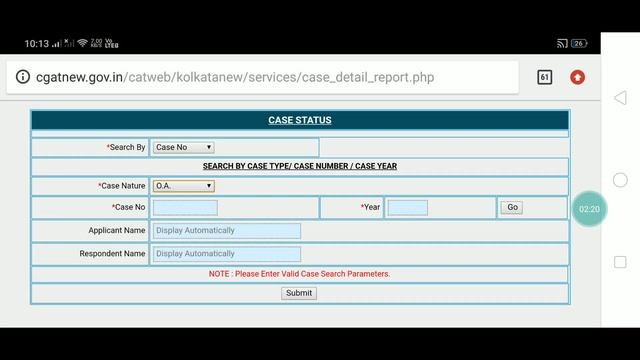The height and width of the screenshot is (360, 640).
Task: Tap the screen cast icon in status bar
Action: point(562,43)
